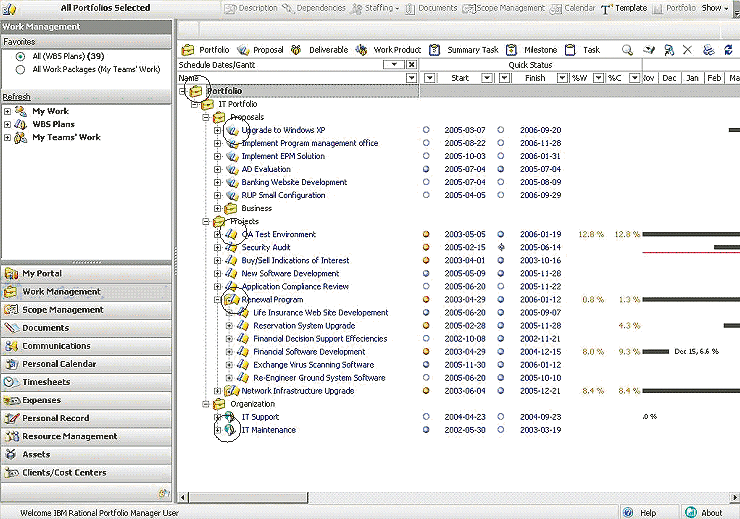
Task: Open the Security Audit project
Action: pos(266,247)
